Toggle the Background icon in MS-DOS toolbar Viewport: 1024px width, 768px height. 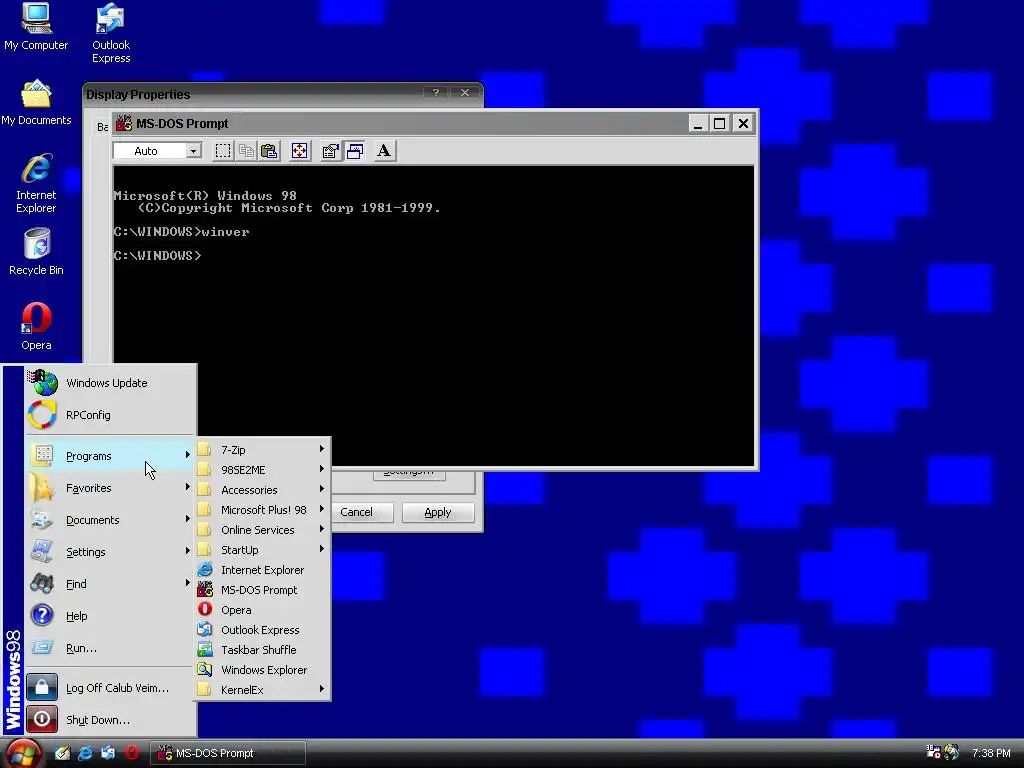(355, 151)
